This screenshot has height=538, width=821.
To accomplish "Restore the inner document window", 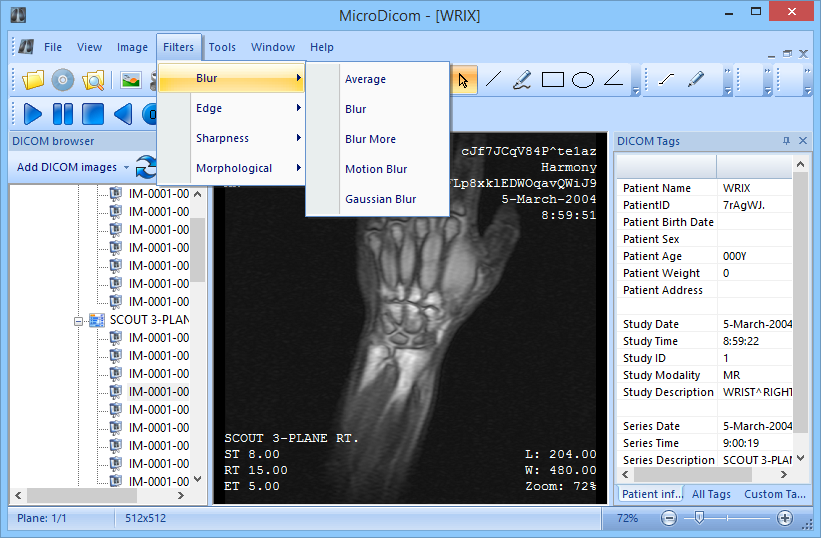I will [x=787, y=54].
